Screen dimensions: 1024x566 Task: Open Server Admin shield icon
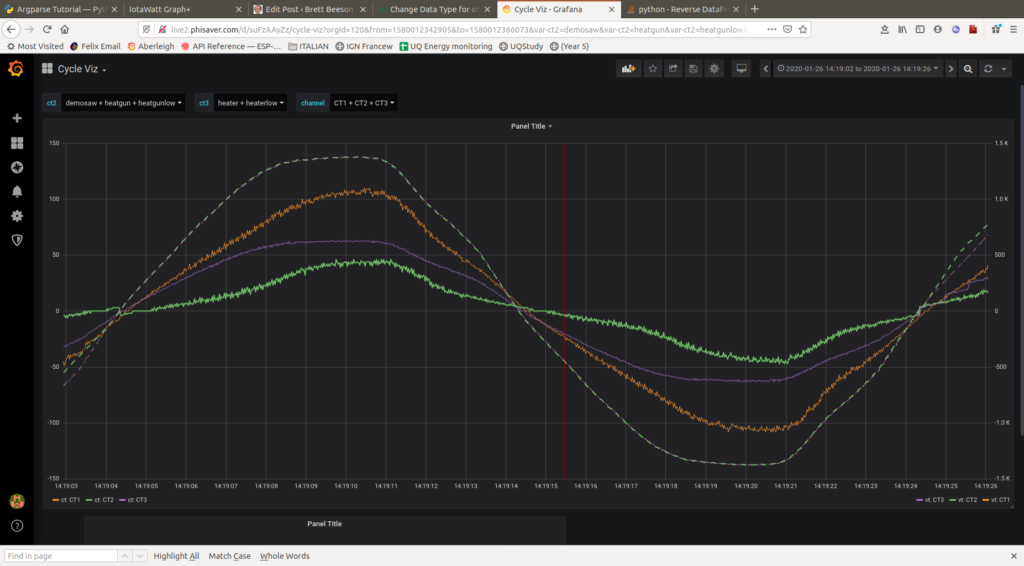[17, 240]
